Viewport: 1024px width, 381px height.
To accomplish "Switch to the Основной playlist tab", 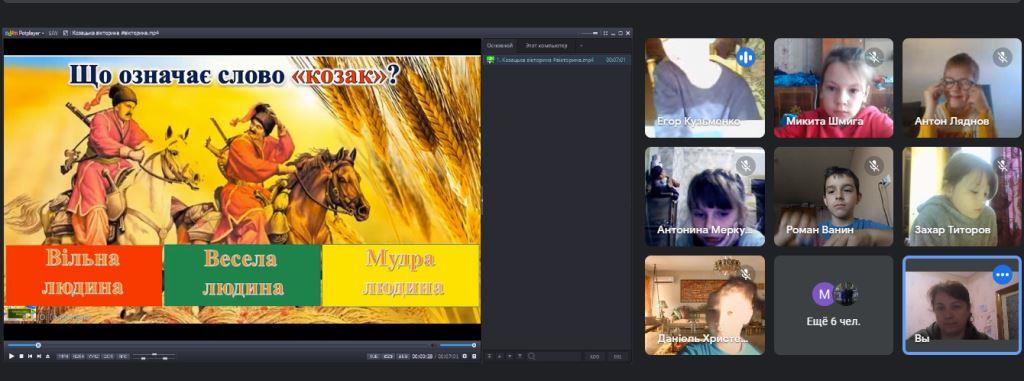I will 500,46.
